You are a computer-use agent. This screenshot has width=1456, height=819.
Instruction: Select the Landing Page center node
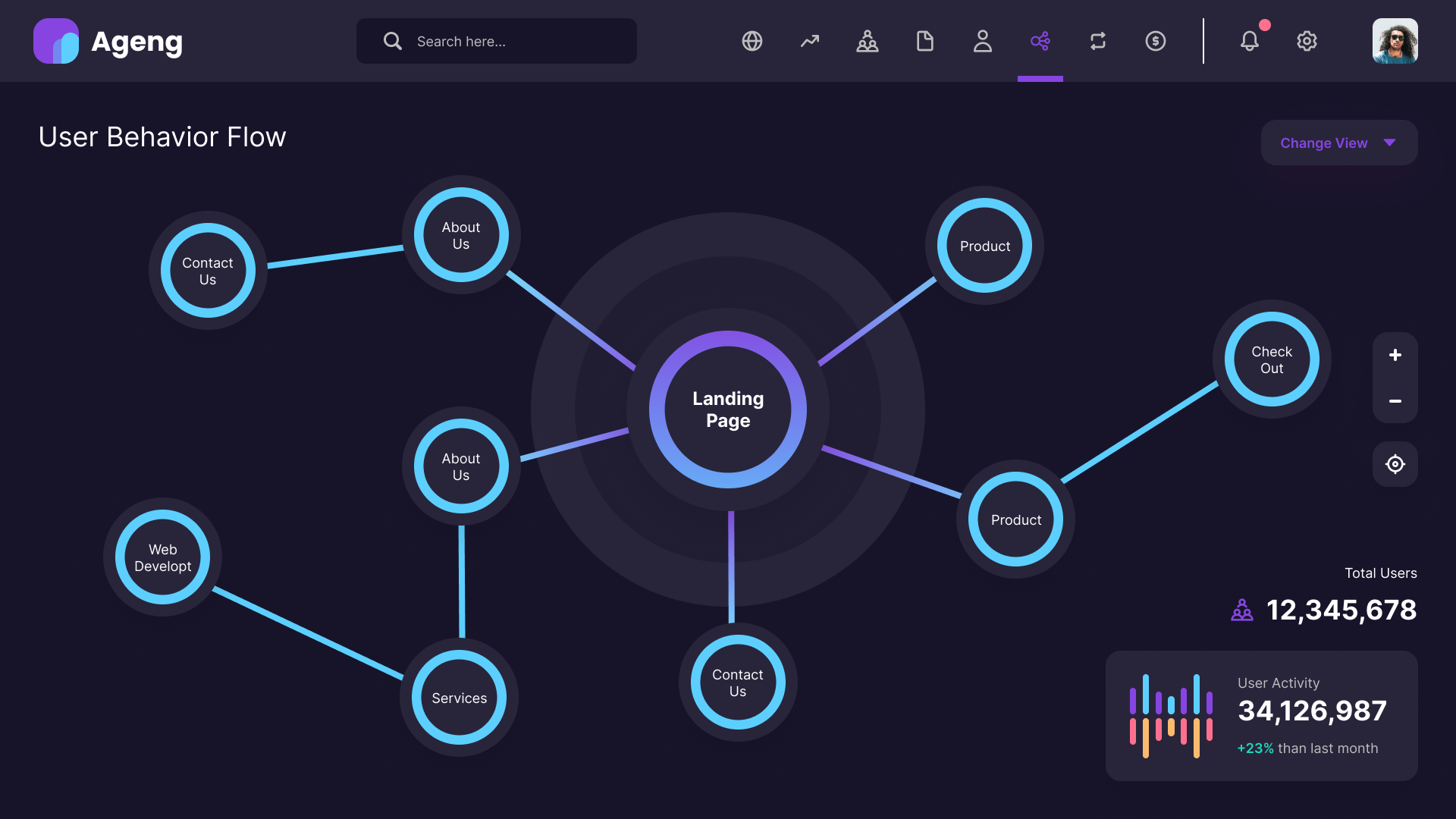coord(727,409)
